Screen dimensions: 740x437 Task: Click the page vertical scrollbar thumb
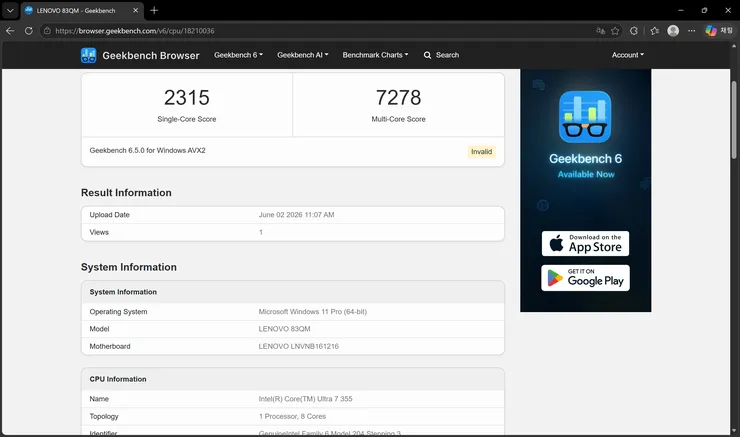tap(734, 120)
